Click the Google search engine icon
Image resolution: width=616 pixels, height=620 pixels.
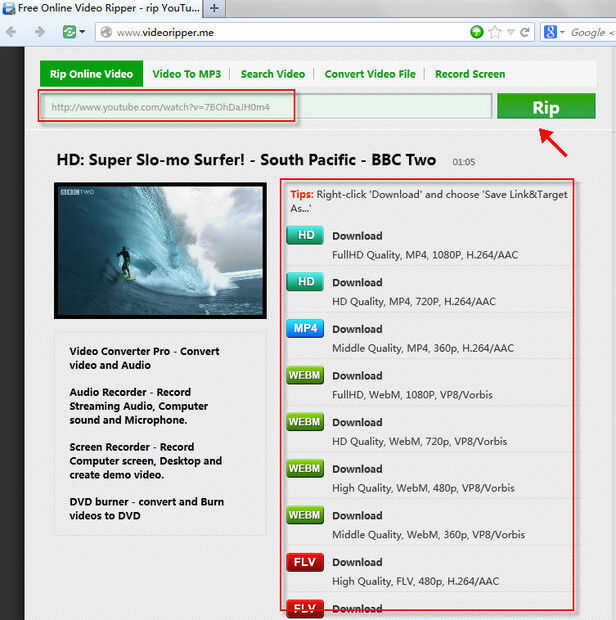[550, 32]
